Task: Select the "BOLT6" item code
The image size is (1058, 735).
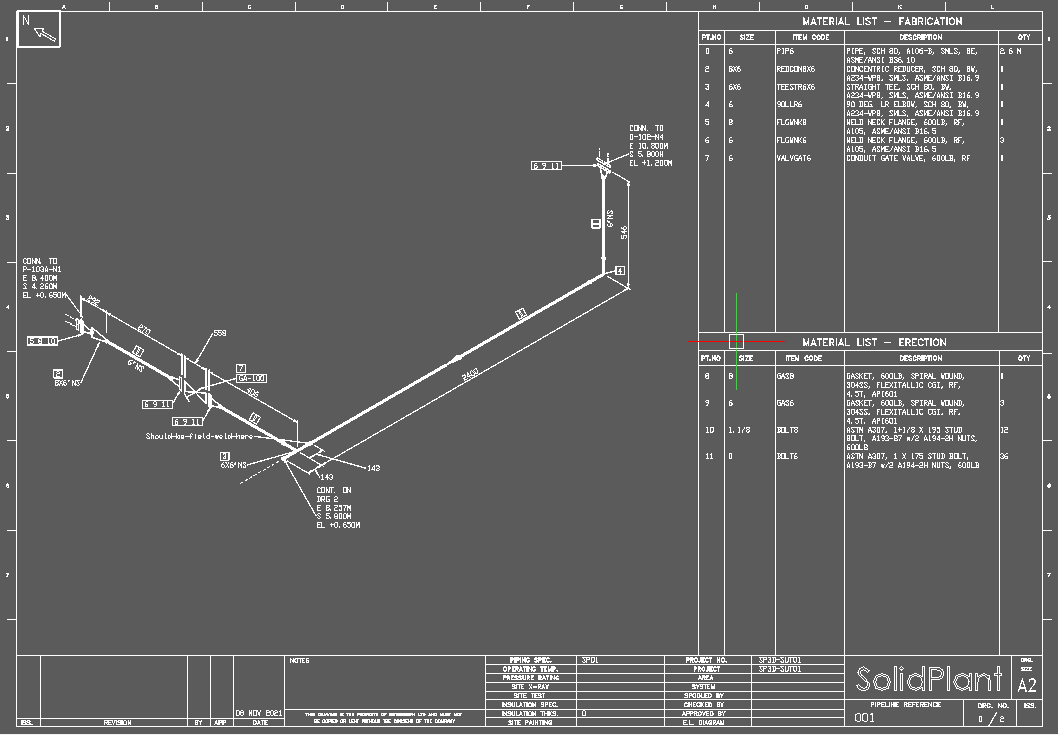Action: tap(787, 457)
